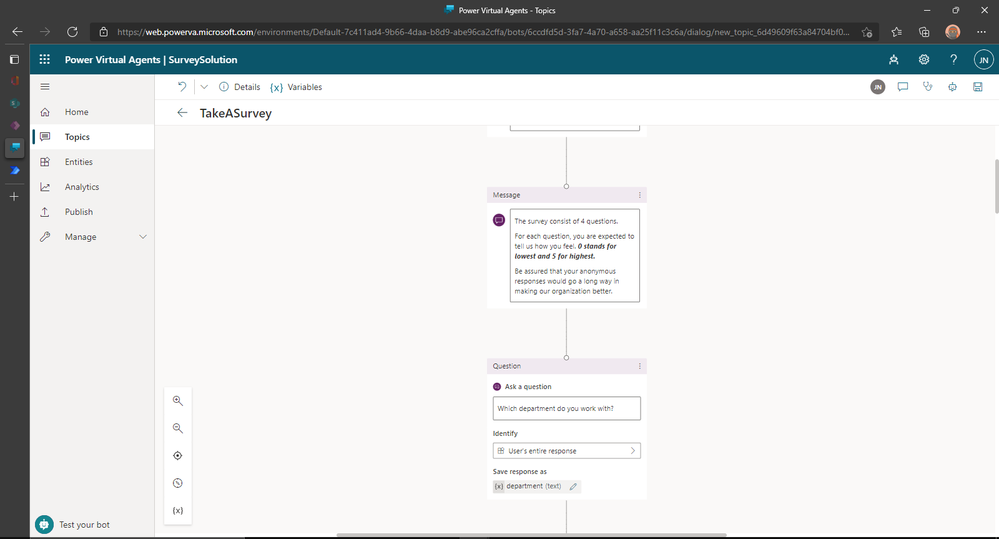Open the User's entire response identify selector

pos(566,450)
